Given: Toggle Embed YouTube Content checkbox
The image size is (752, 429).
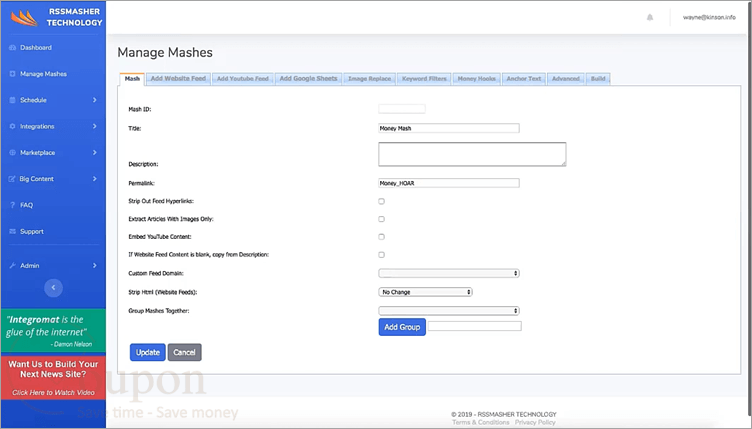Looking at the screenshot, I should pyautogui.click(x=381, y=237).
